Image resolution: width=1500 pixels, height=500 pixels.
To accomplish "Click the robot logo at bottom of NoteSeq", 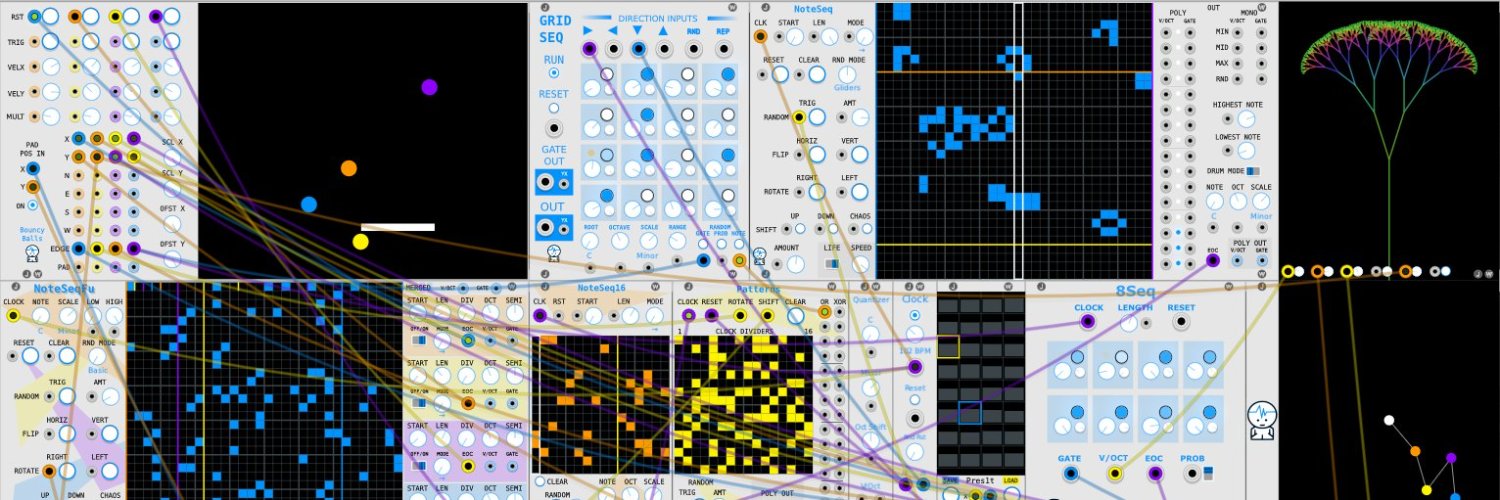I will [759, 257].
